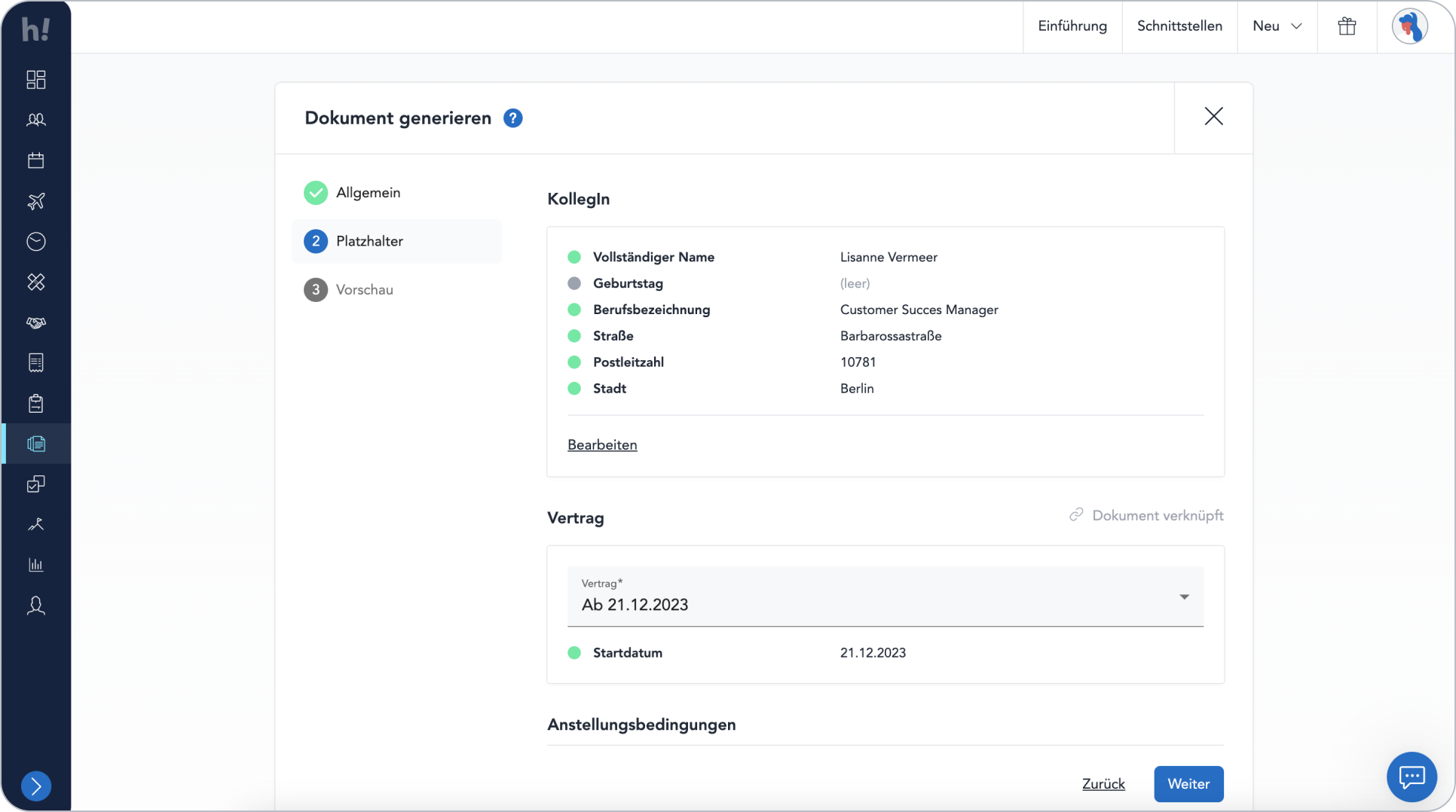Select the Vorschau step
Screen dimensions: 1456x812
pos(364,290)
